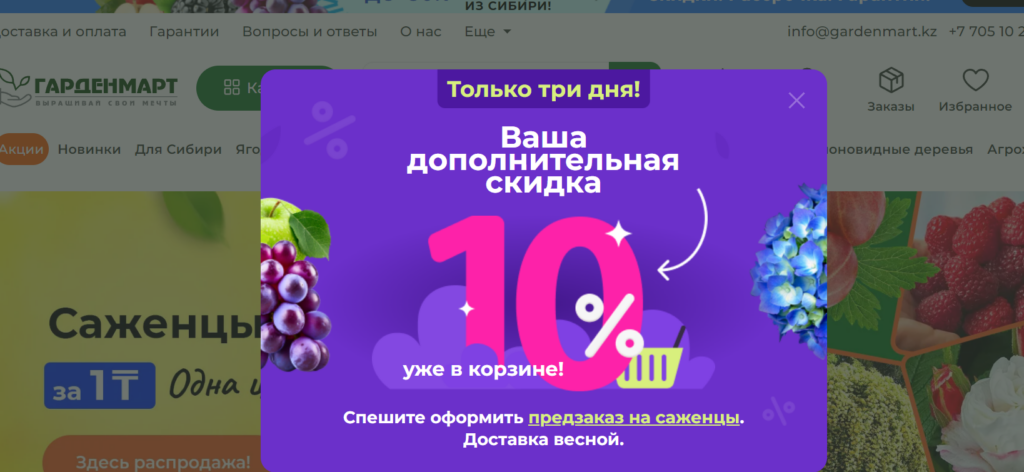Follow the предзаказ на саженцы link
Screen dimensions: 1024x472
[633, 418]
